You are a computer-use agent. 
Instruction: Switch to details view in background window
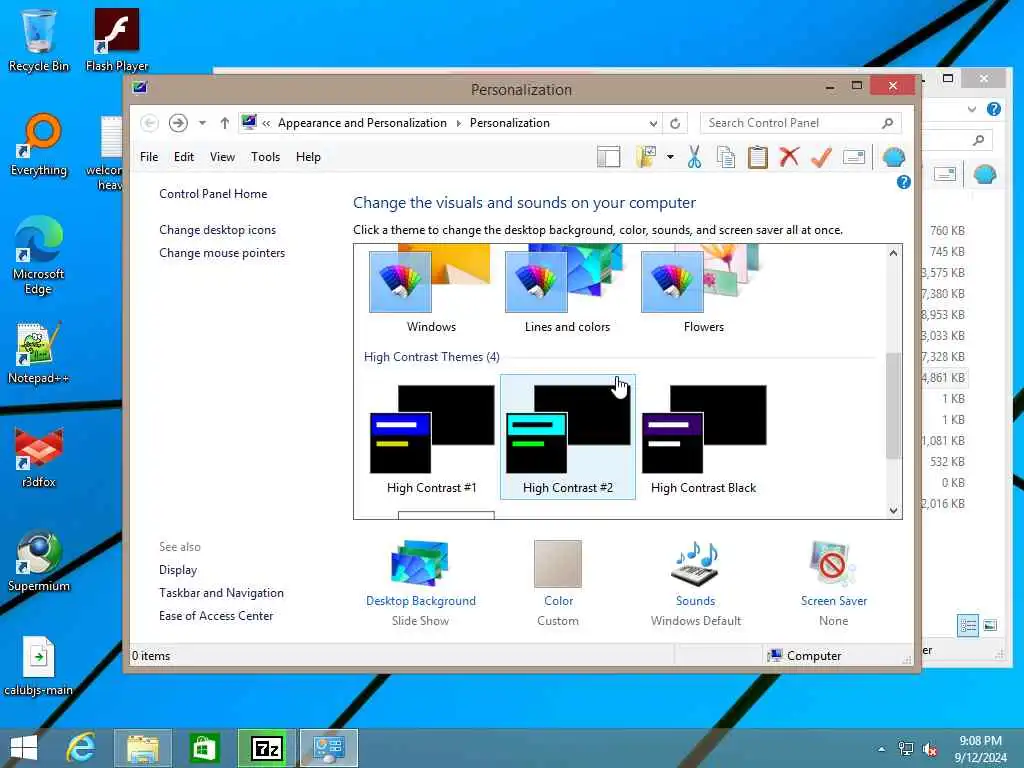click(968, 626)
